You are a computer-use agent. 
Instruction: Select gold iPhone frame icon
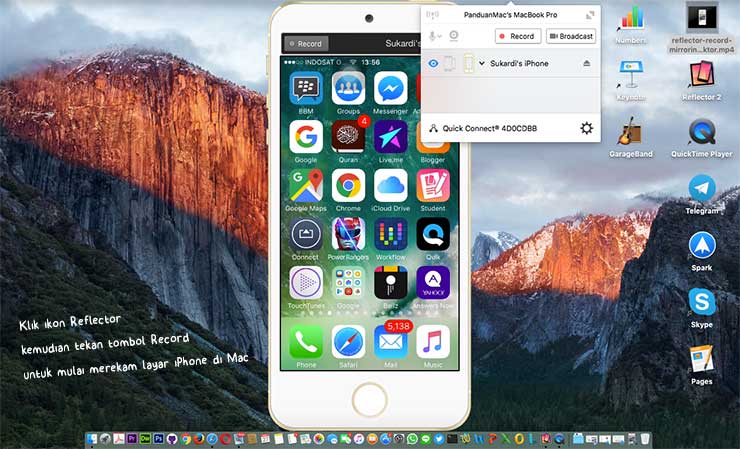pyautogui.click(x=468, y=63)
